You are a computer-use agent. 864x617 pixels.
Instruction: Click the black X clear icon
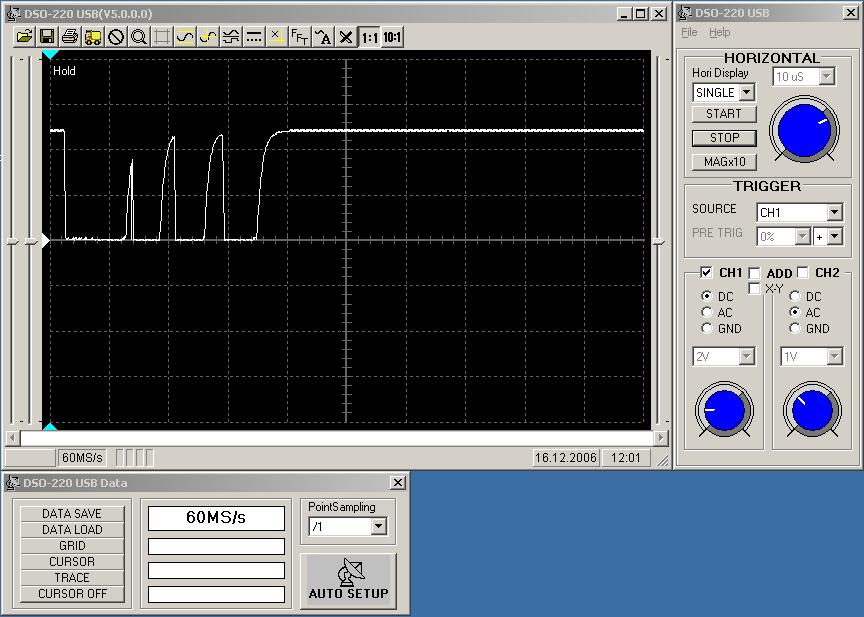tap(345, 37)
